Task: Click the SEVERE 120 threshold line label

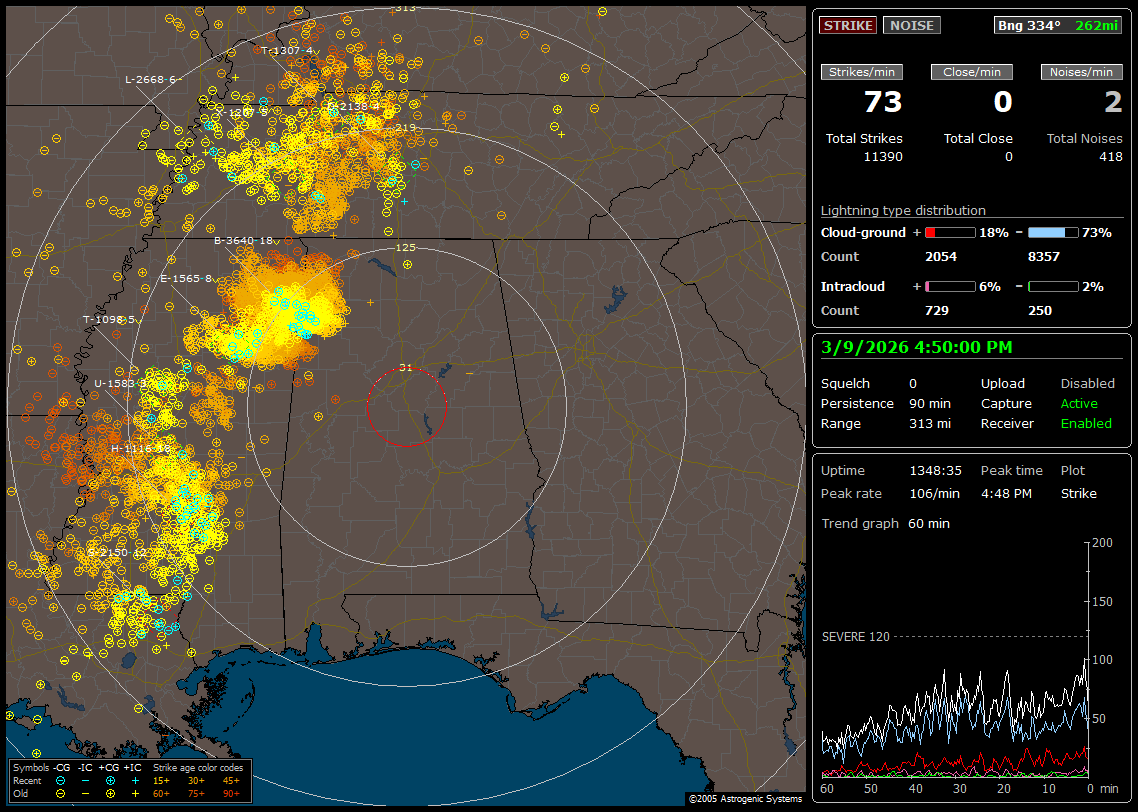Action: 855,636
